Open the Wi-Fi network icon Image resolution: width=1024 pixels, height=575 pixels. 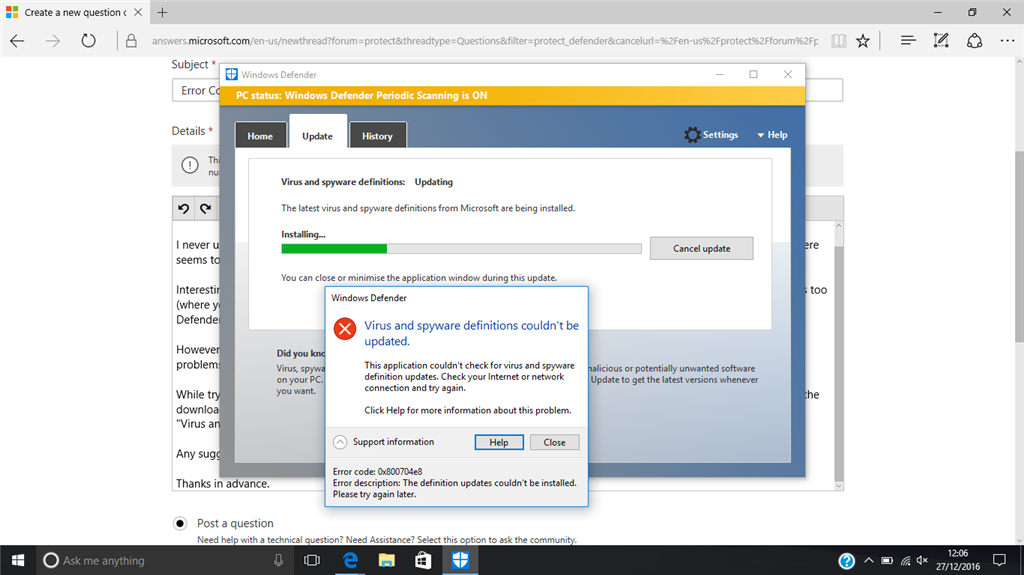(x=905, y=561)
